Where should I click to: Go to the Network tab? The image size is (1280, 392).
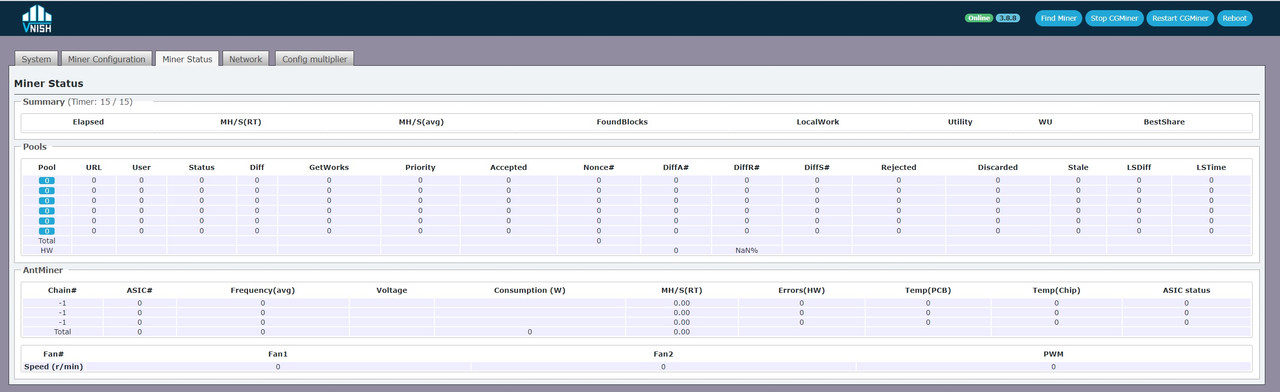point(245,59)
